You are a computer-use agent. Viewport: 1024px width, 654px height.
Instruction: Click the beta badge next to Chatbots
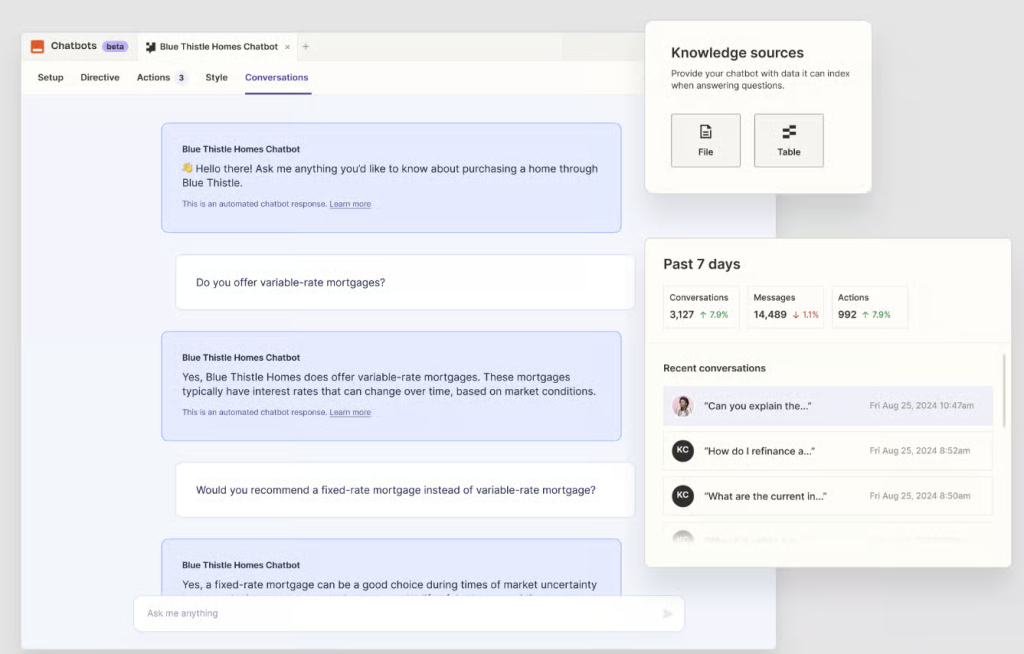pyautogui.click(x=115, y=45)
